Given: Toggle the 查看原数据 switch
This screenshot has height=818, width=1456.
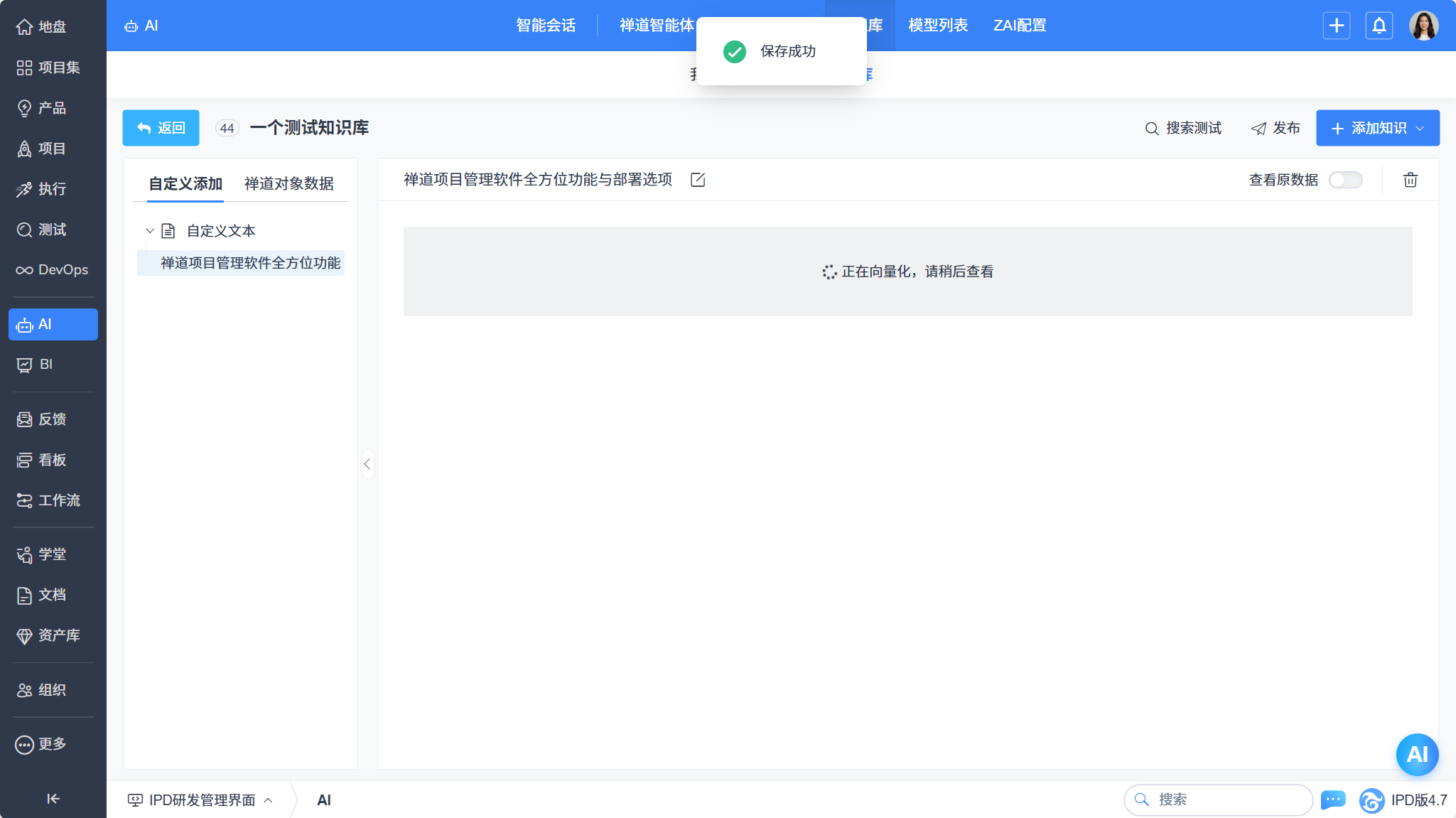Looking at the screenshot, I should [x=1345, y=180].
